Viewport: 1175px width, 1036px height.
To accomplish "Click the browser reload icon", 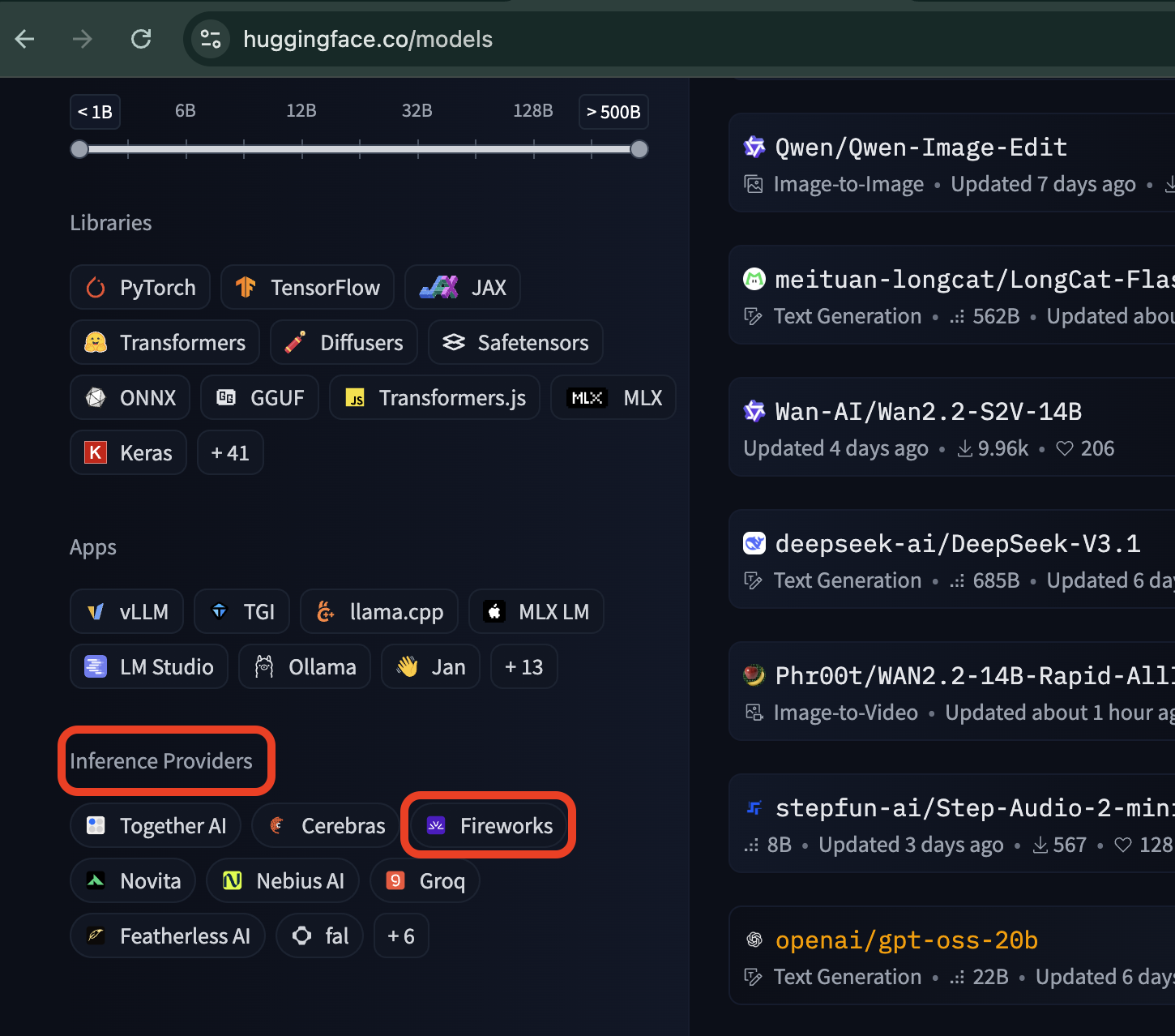I will (x=141, y=39).
